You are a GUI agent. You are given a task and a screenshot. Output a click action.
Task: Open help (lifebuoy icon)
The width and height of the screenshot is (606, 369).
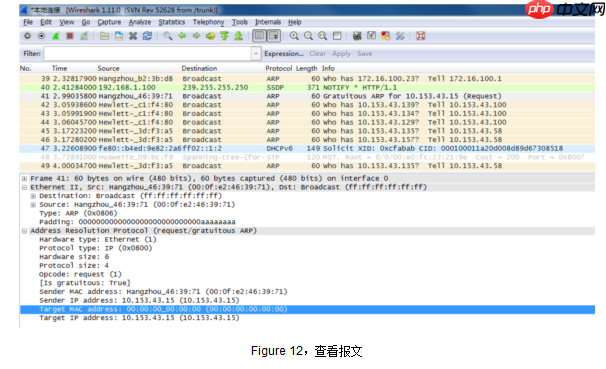tap(420, 36)
